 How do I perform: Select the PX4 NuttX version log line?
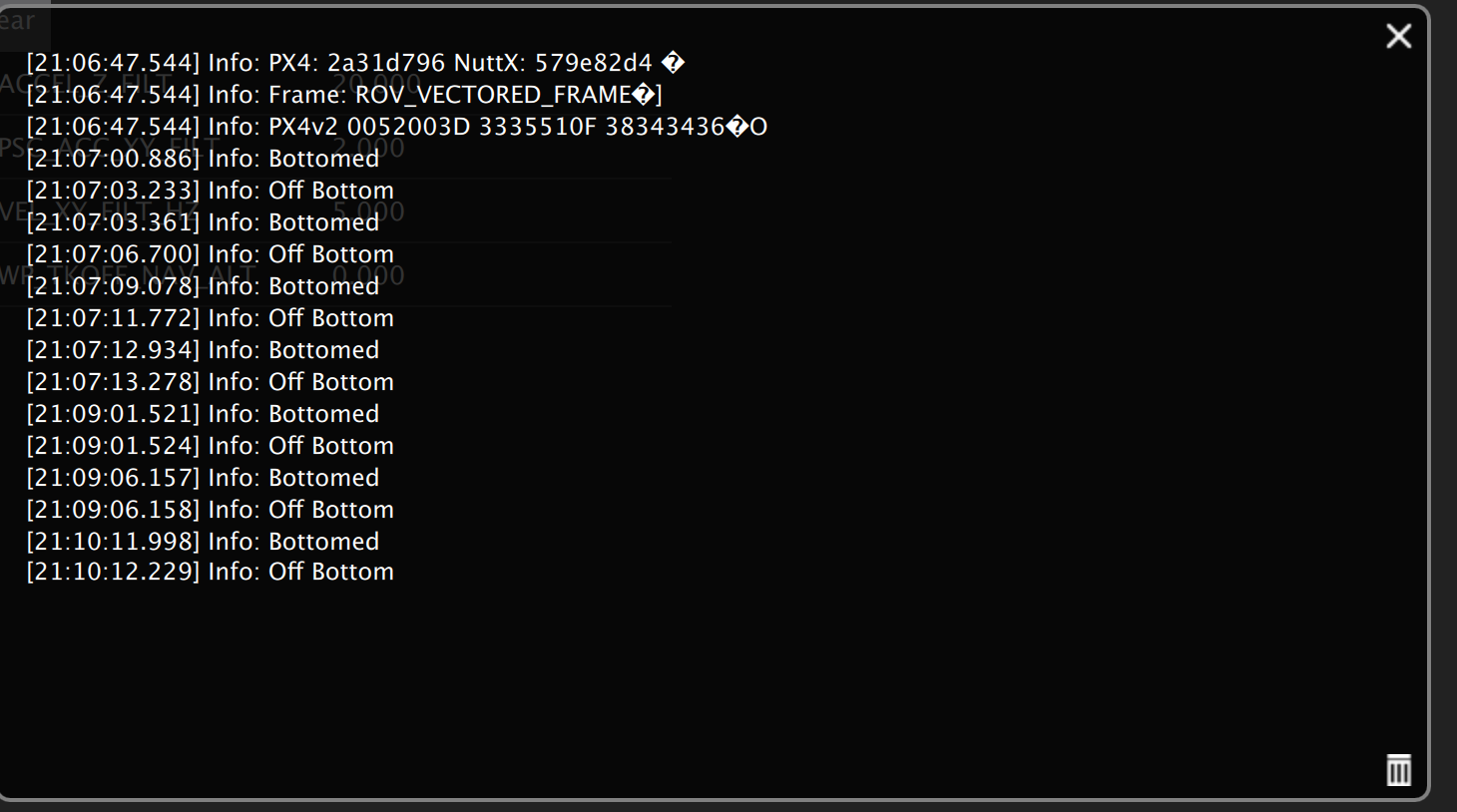[355, 63]
